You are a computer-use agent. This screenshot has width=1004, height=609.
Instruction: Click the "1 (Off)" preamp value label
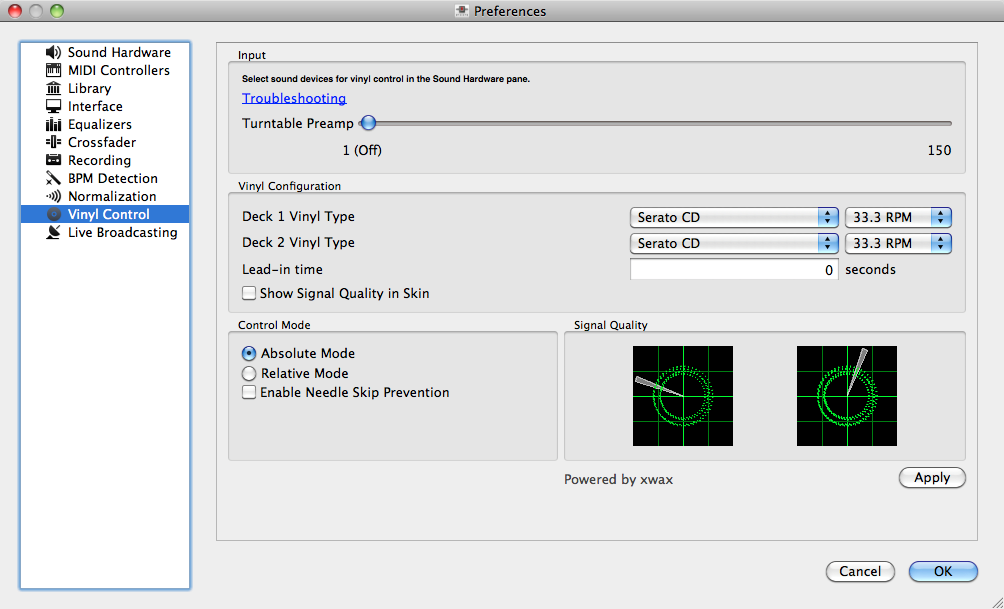(x=362, y=150)
